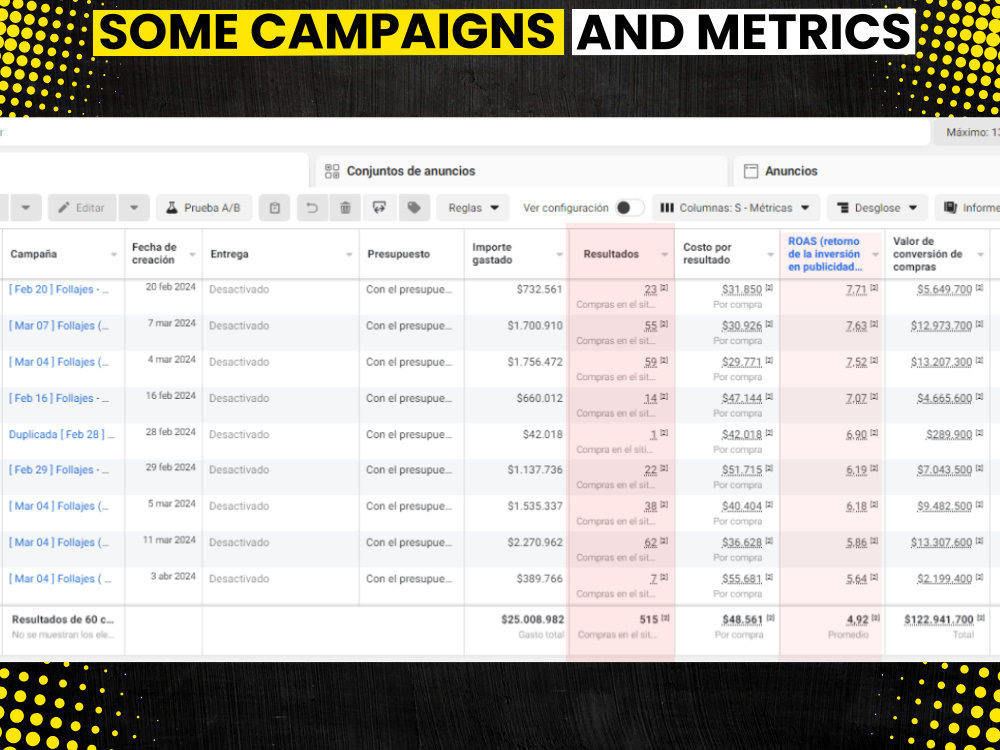Click the Máximo date range button
Screen dimensions: 1000x750
[967, 133]
